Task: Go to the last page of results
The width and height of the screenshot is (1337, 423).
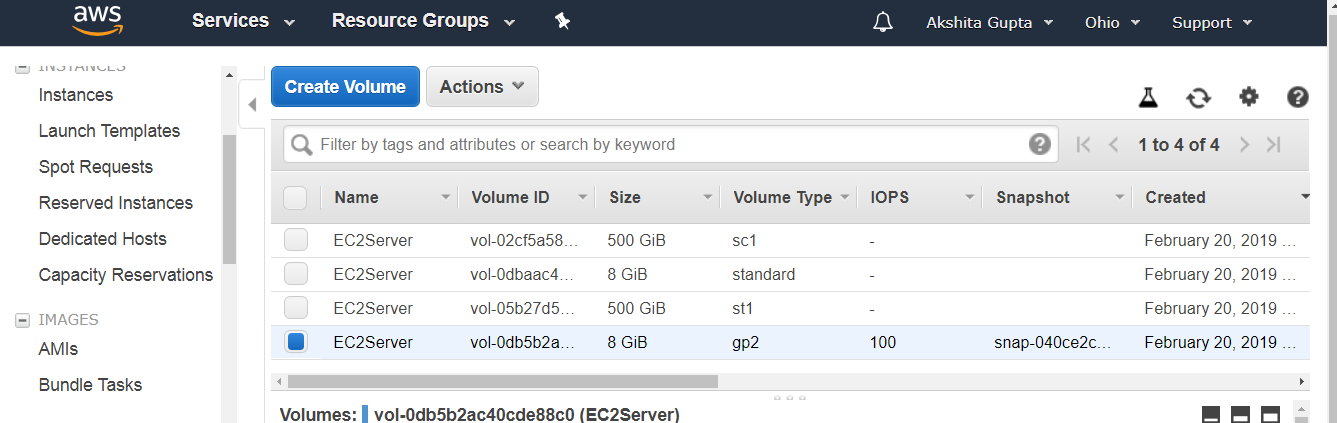Action: pyautogui.click(x=1273, y=145)
